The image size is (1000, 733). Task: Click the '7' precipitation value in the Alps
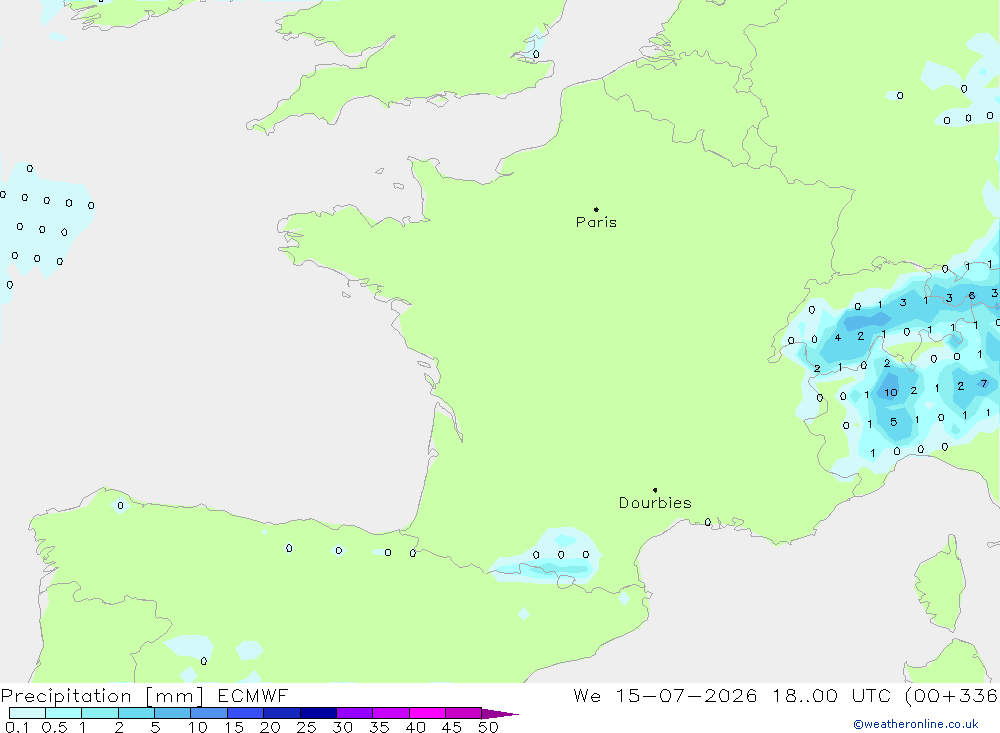point(984,383)
